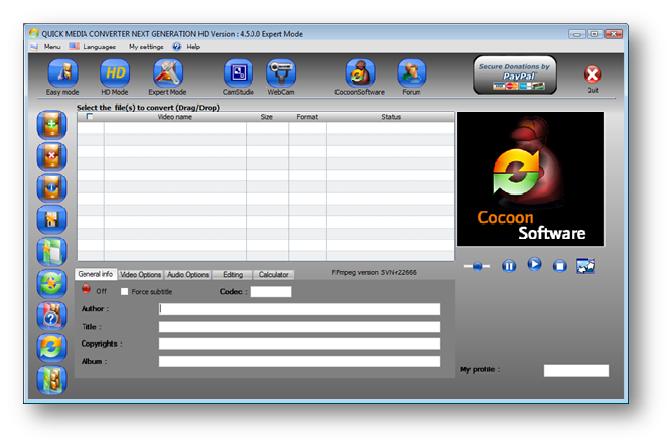This screenshot has height=446, width=672.
Task: Open the WebCam capture tool
Action: click(281, 73)
